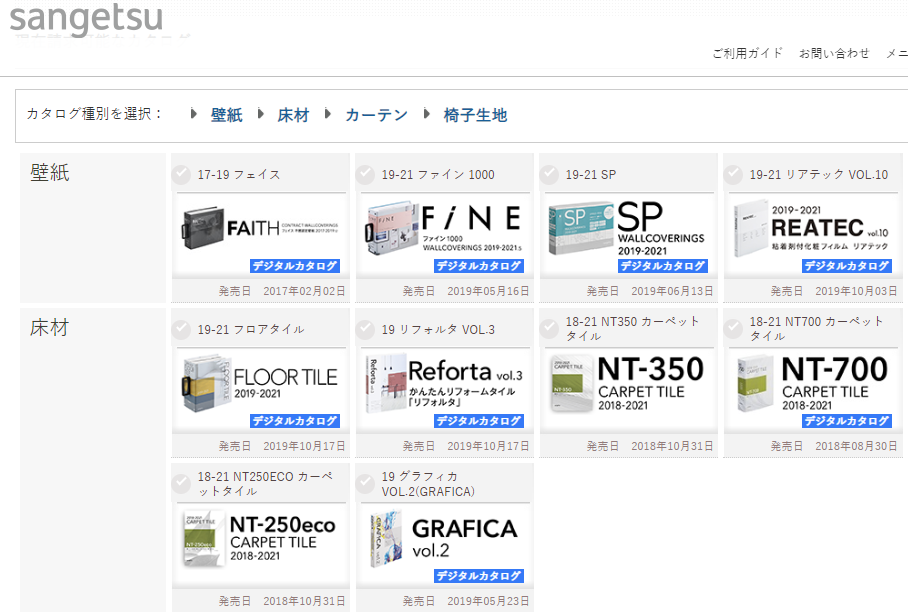Check the 17-19 フェイス catalog checkbox
The height and width of the screenshot is (612, 908).
pos(181,175)
